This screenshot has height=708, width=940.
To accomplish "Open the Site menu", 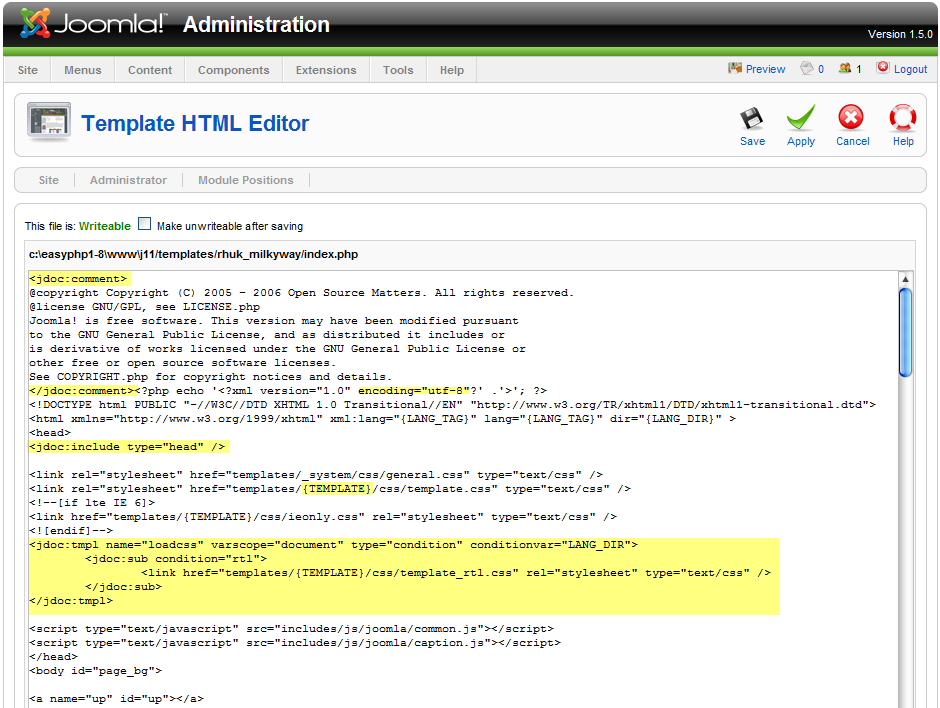I will click(28, 70).
